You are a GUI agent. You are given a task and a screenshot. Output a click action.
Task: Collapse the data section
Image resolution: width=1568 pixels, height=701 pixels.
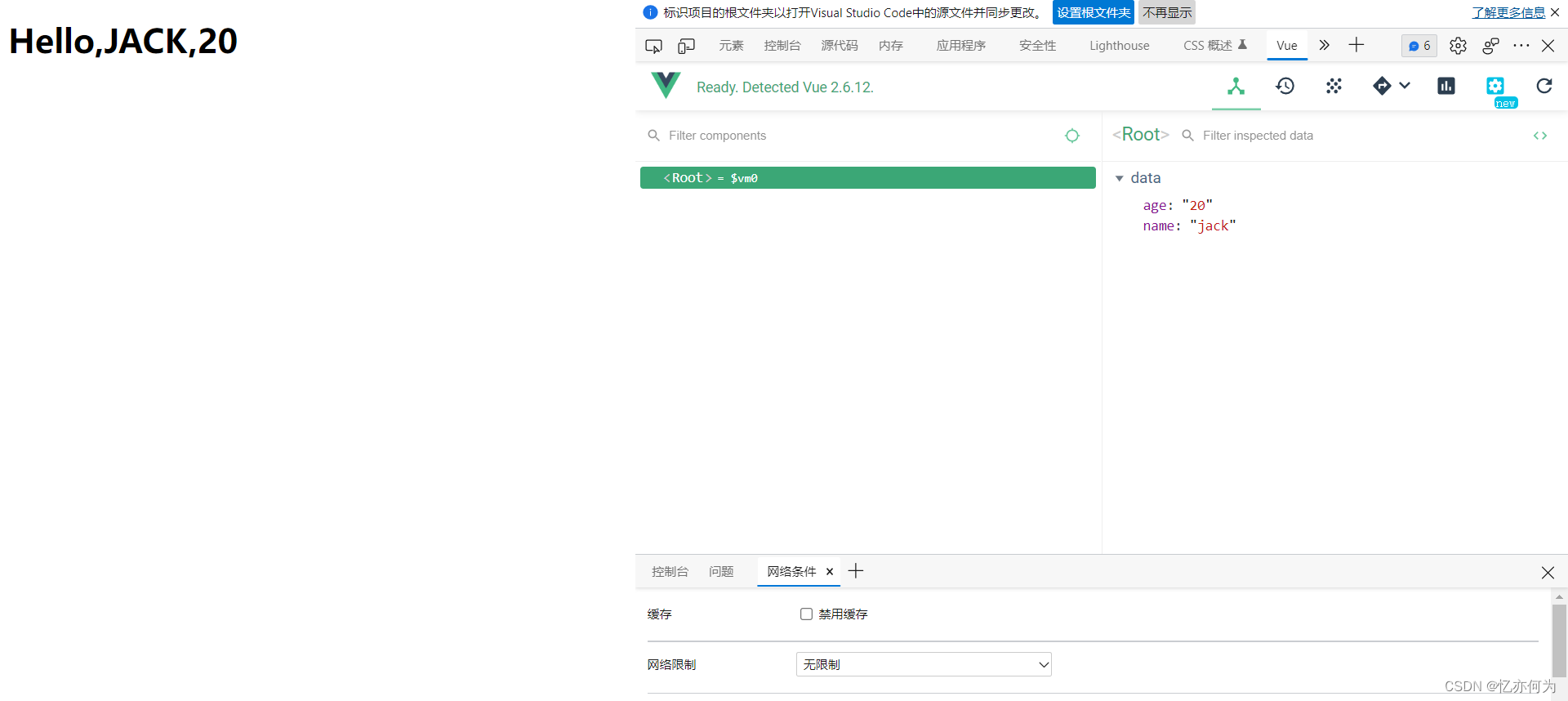point(1120,178)
